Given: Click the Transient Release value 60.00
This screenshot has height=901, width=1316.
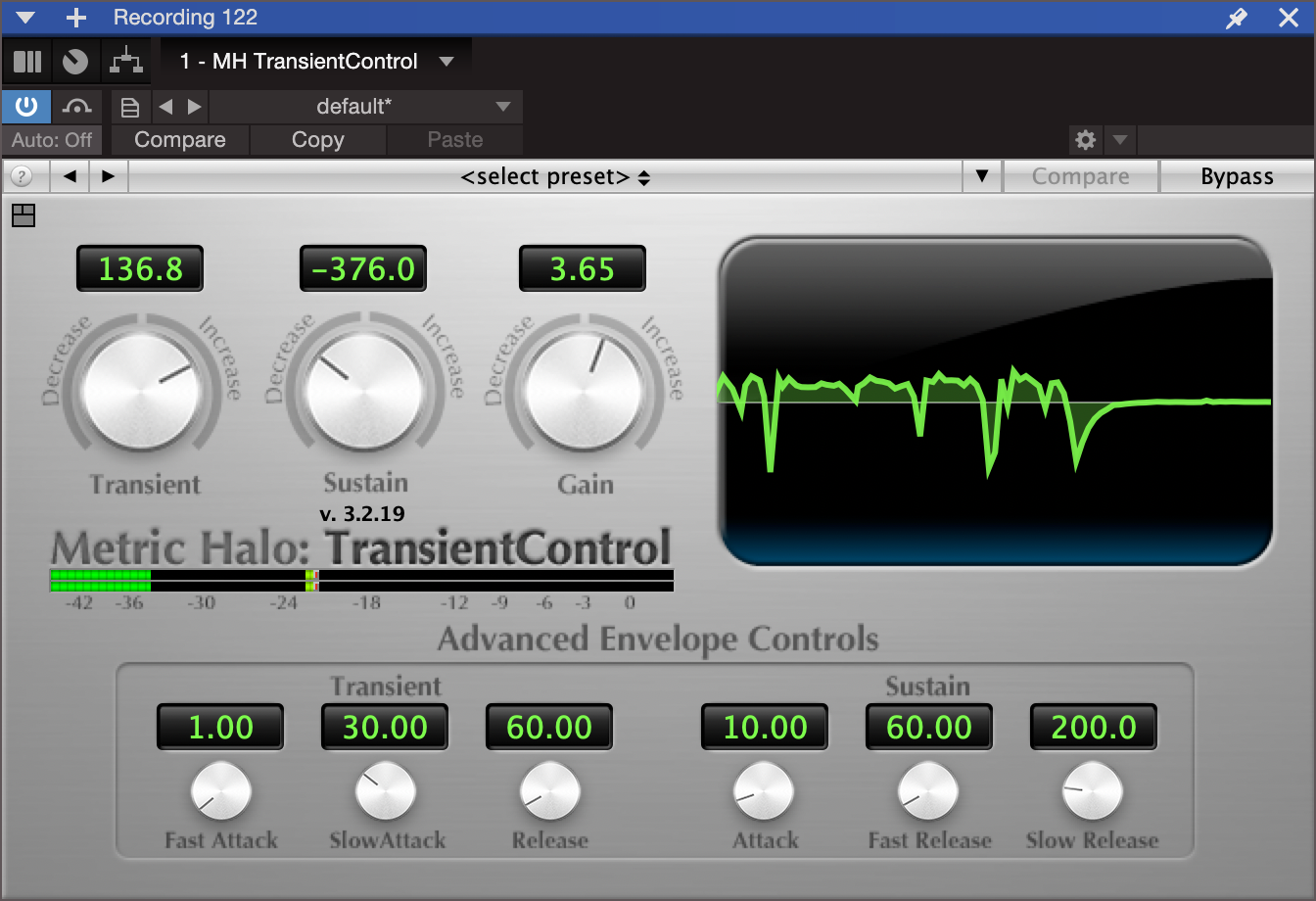Looking at the screenshot, I should tap(549, 728).
